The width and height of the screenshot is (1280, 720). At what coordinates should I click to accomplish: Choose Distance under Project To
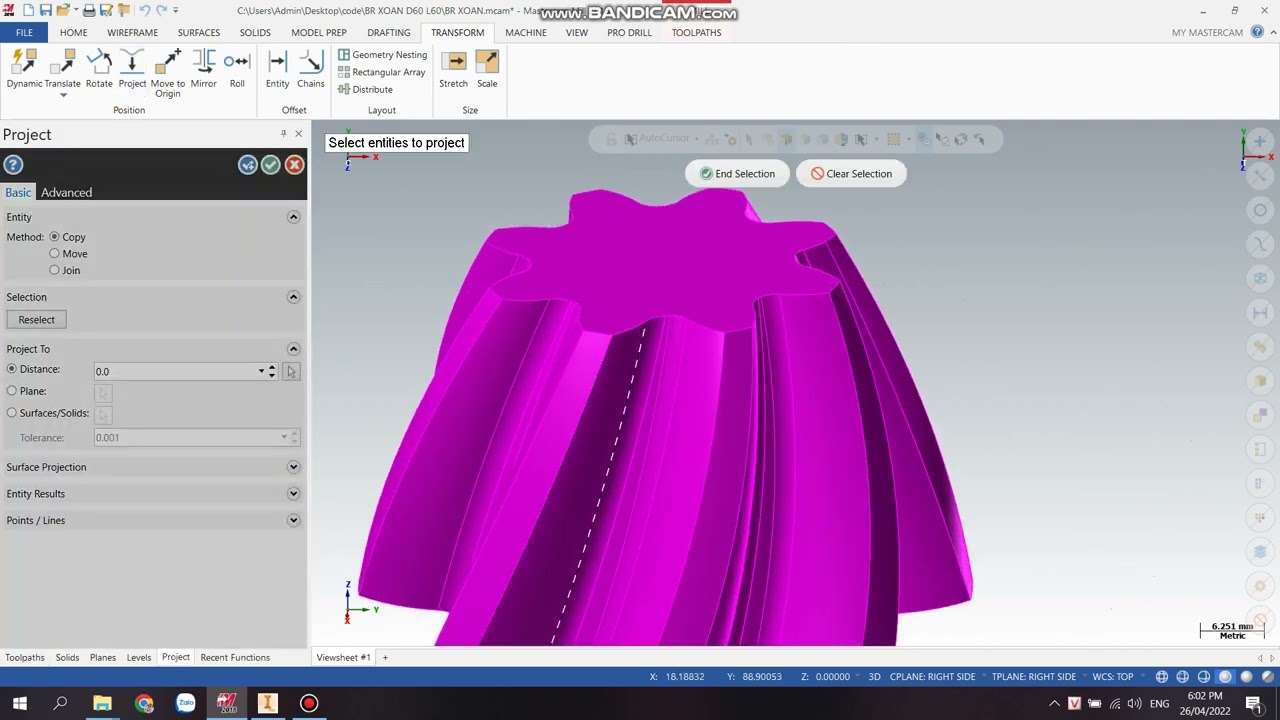tap(12, 369)
